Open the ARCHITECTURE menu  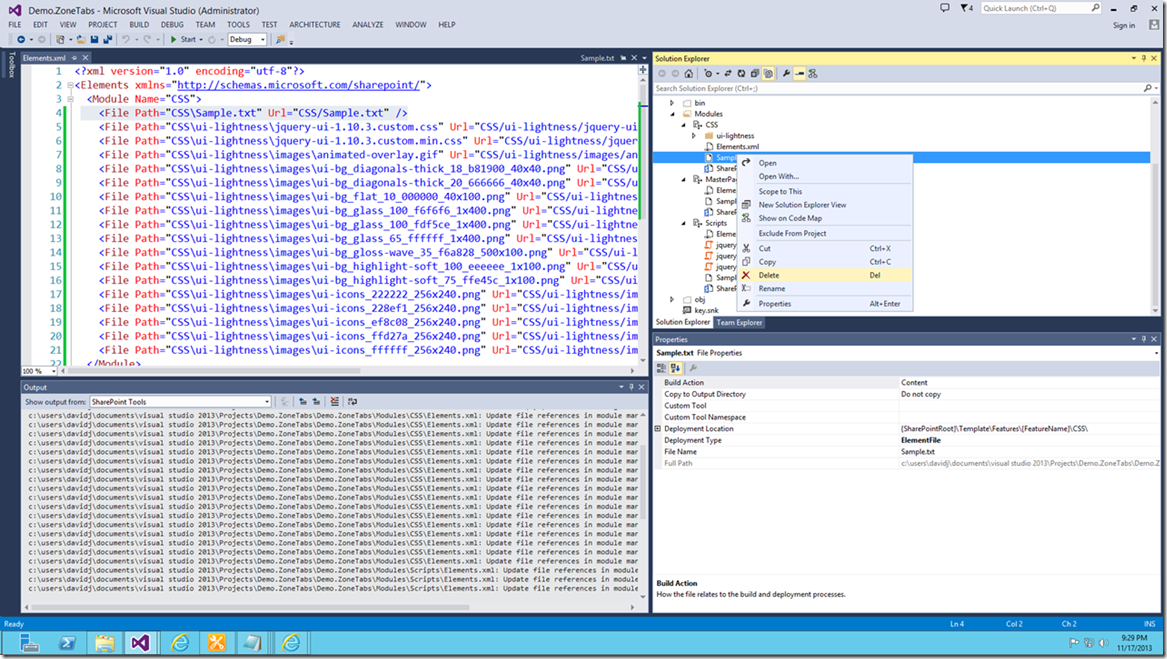[x=315, y=25]
